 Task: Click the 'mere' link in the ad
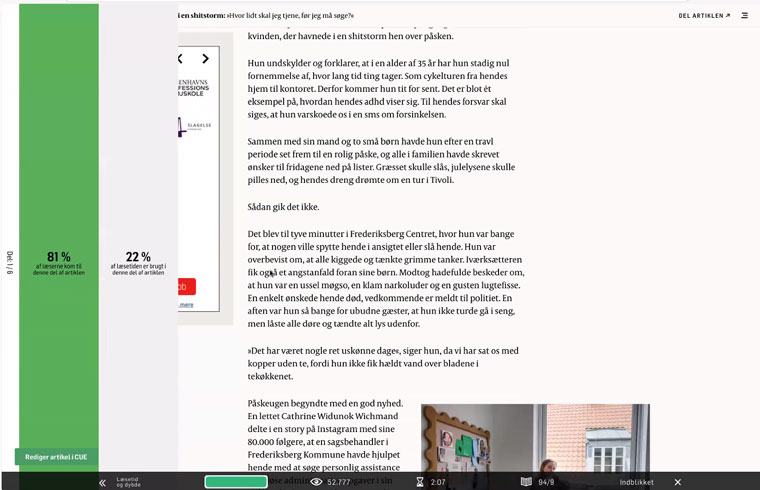(x=186, y=305)
